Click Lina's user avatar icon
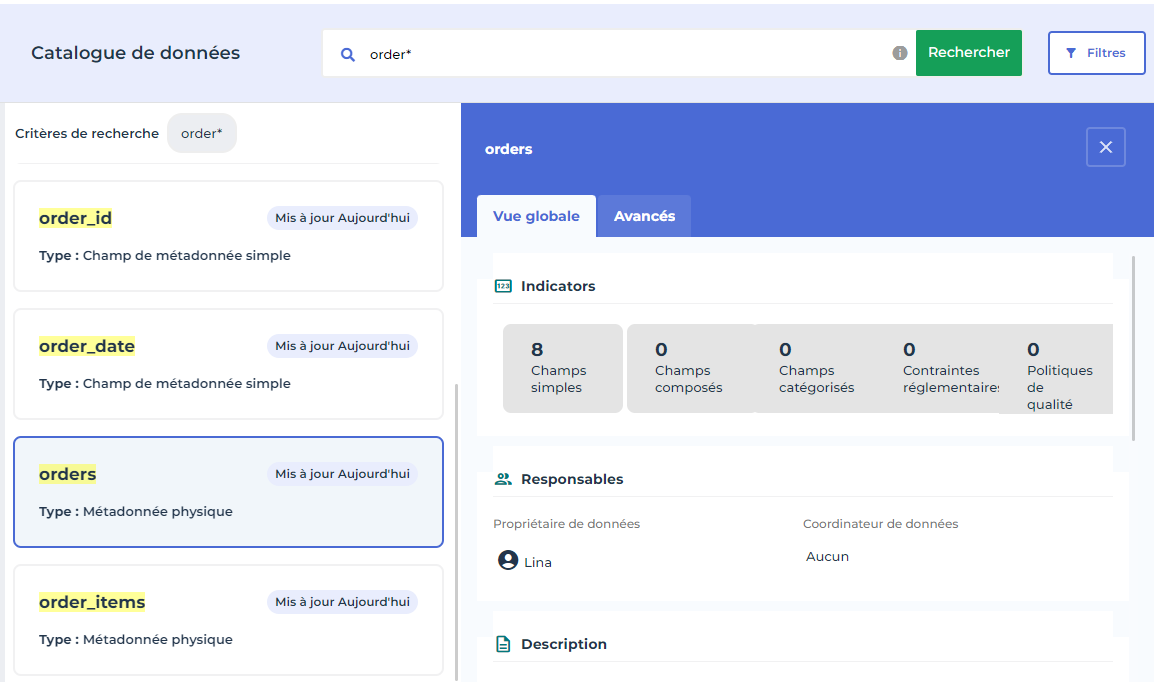 (508, 560)
